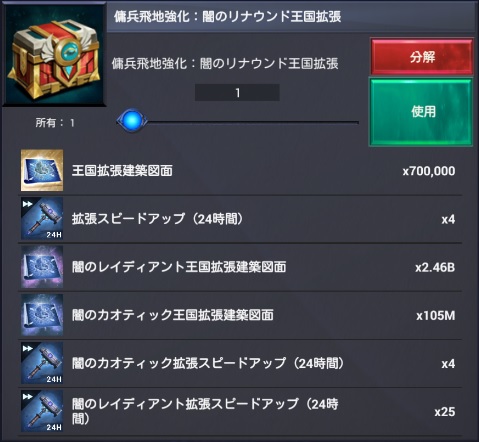Select 拡張スピードアップ(24時間) row label

click(157, 219)
